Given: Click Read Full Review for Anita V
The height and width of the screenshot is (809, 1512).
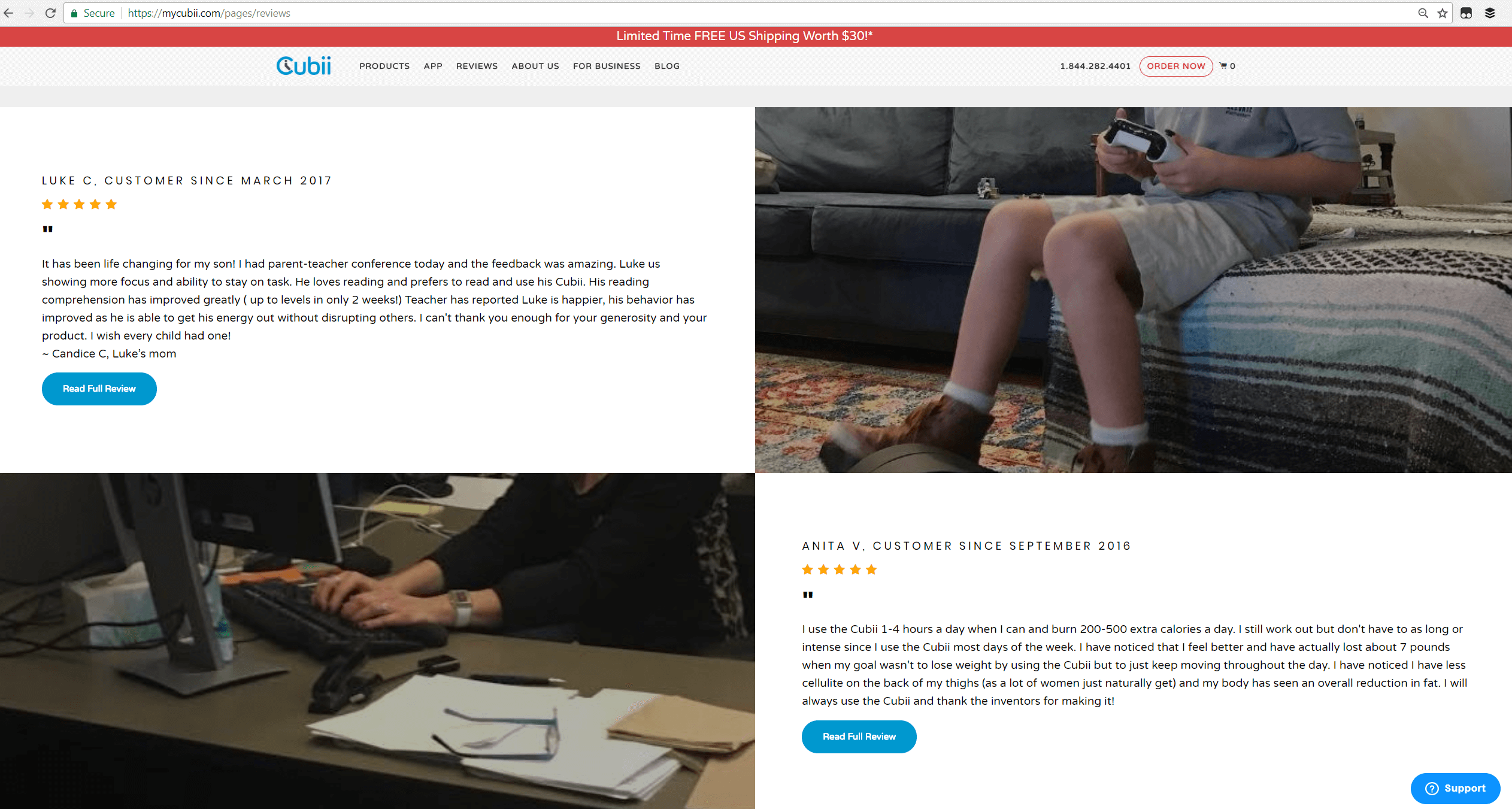Looking at the screenshot, I should coord(859,736).
